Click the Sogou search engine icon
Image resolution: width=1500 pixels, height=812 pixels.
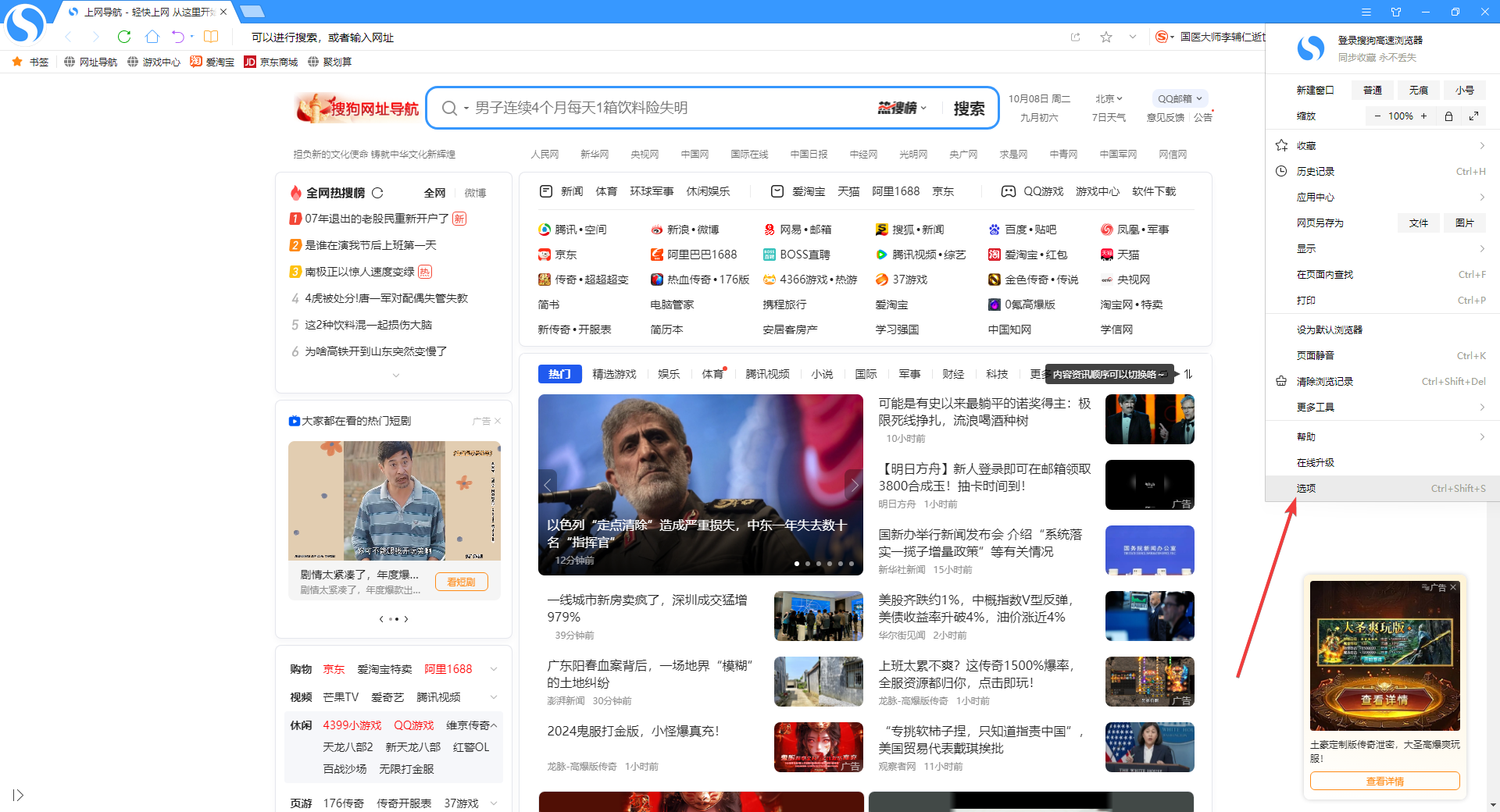click(x=1162, y=37)
